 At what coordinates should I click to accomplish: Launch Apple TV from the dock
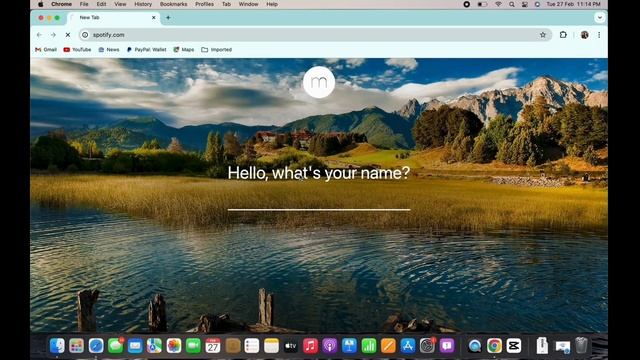291,346
